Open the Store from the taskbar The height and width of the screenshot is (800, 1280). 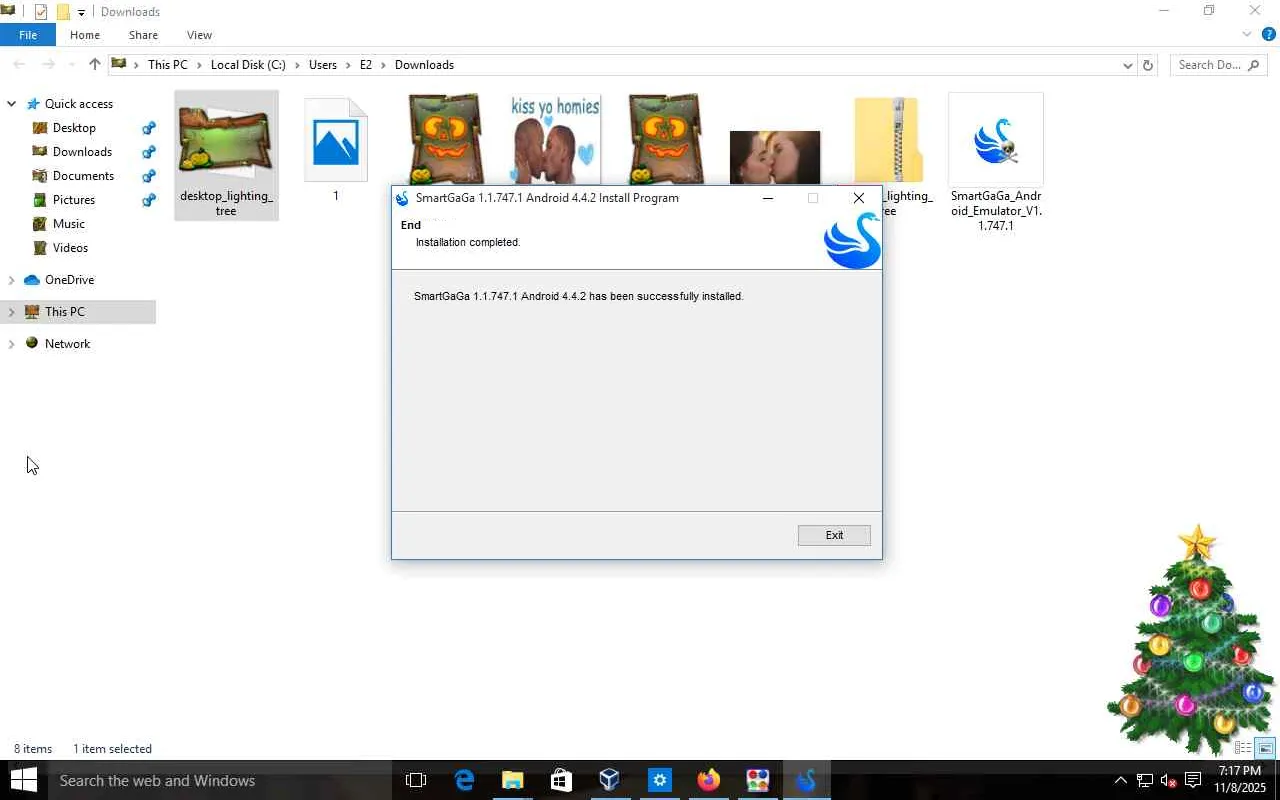pyautogui.click(x=561, y=780)
